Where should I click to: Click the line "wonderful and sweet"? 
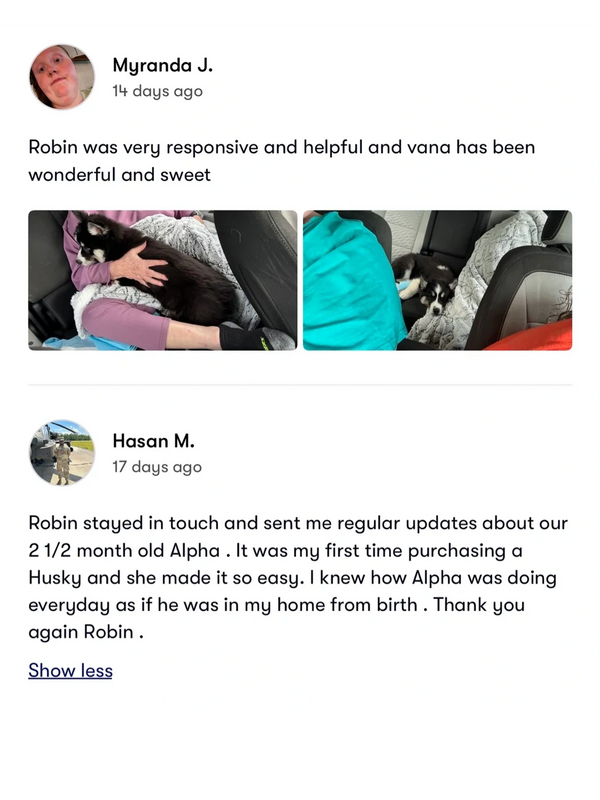pyautogui.click(x=119, y=174)
